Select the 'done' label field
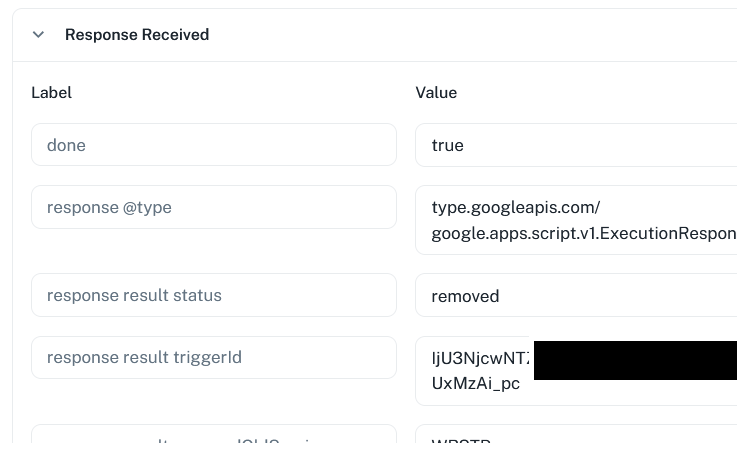Screen dimensions: 737x471 coord(214,145)
